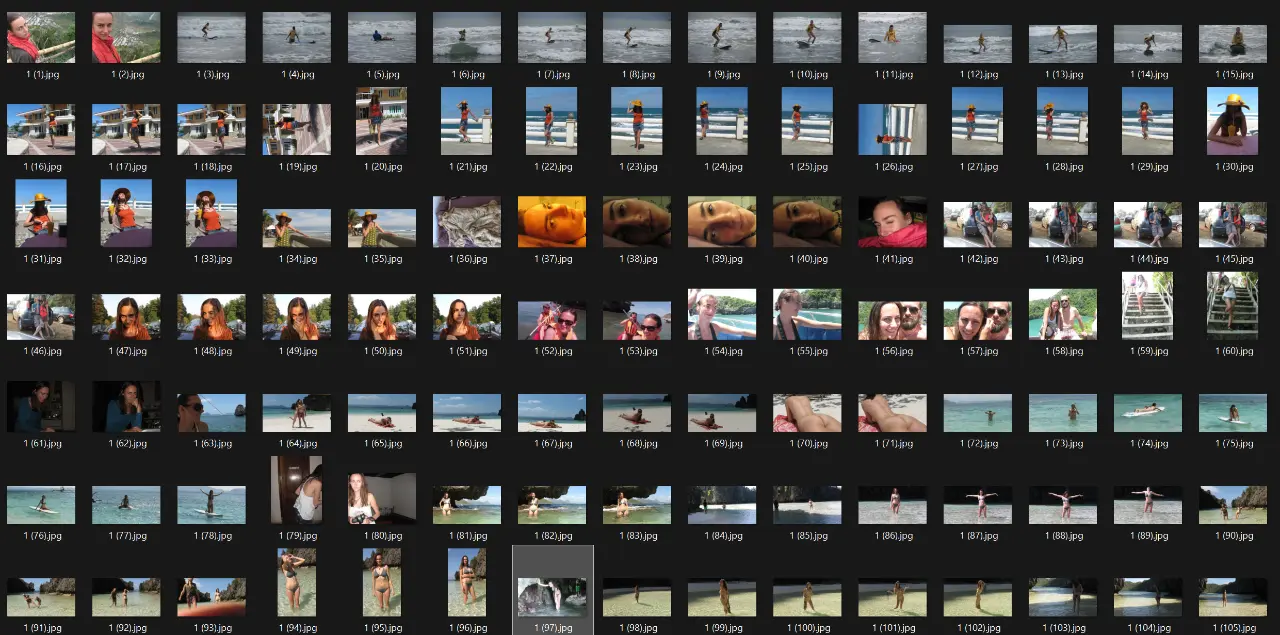Pick the portrait thumbnail 1 (51).jpg
The height and width of the screenshot is (635, 1280).
467,317
